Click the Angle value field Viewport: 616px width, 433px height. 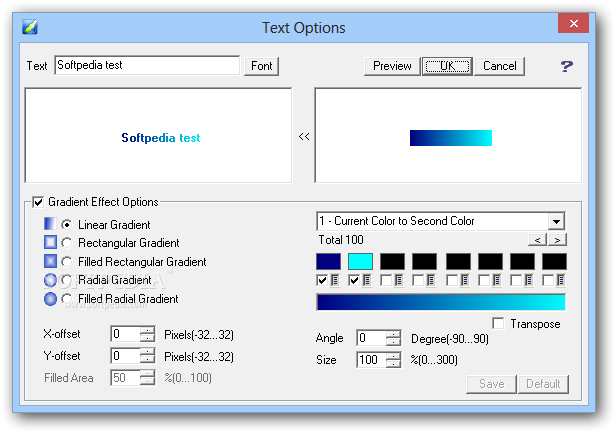tap(371, 338)
